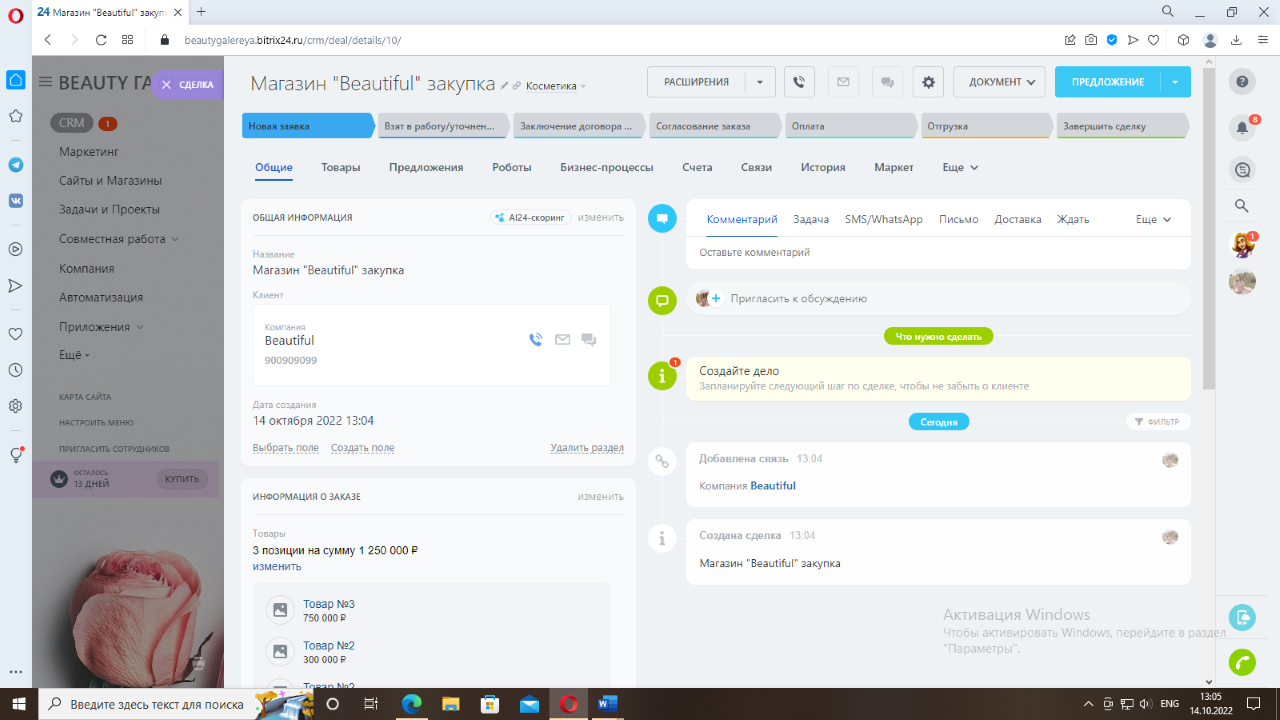Open the Товар №3 link
1280x720 pixels.
coord(329,604)
